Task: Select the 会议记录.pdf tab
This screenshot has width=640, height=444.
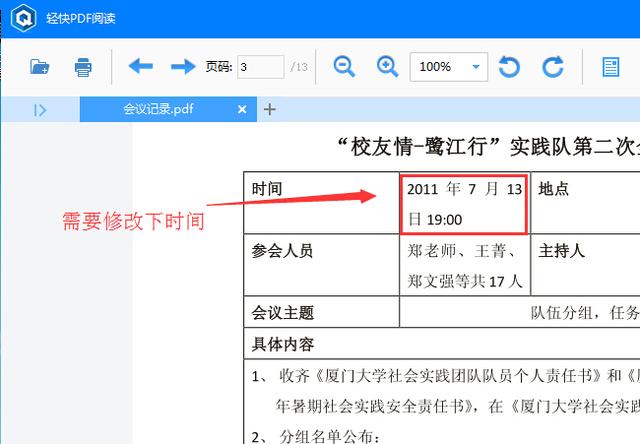Action: click(168, 109)
